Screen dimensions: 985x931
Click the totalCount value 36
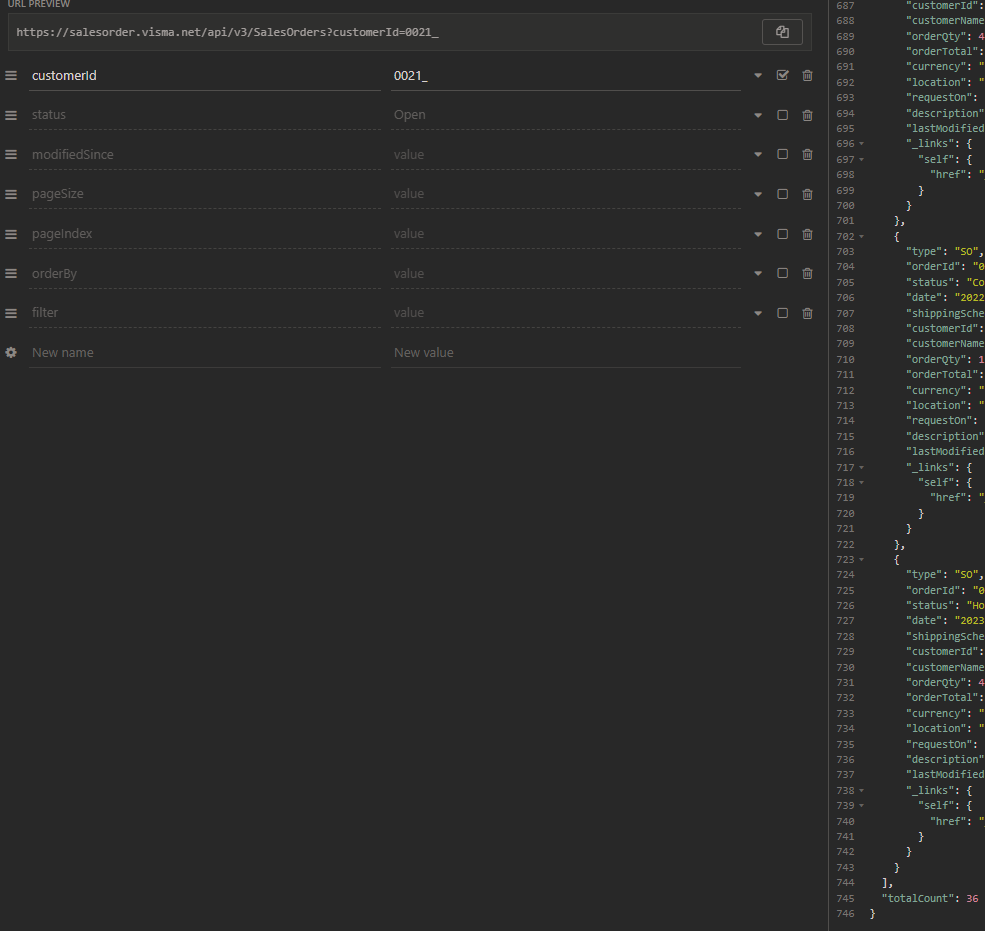(972, 898)
